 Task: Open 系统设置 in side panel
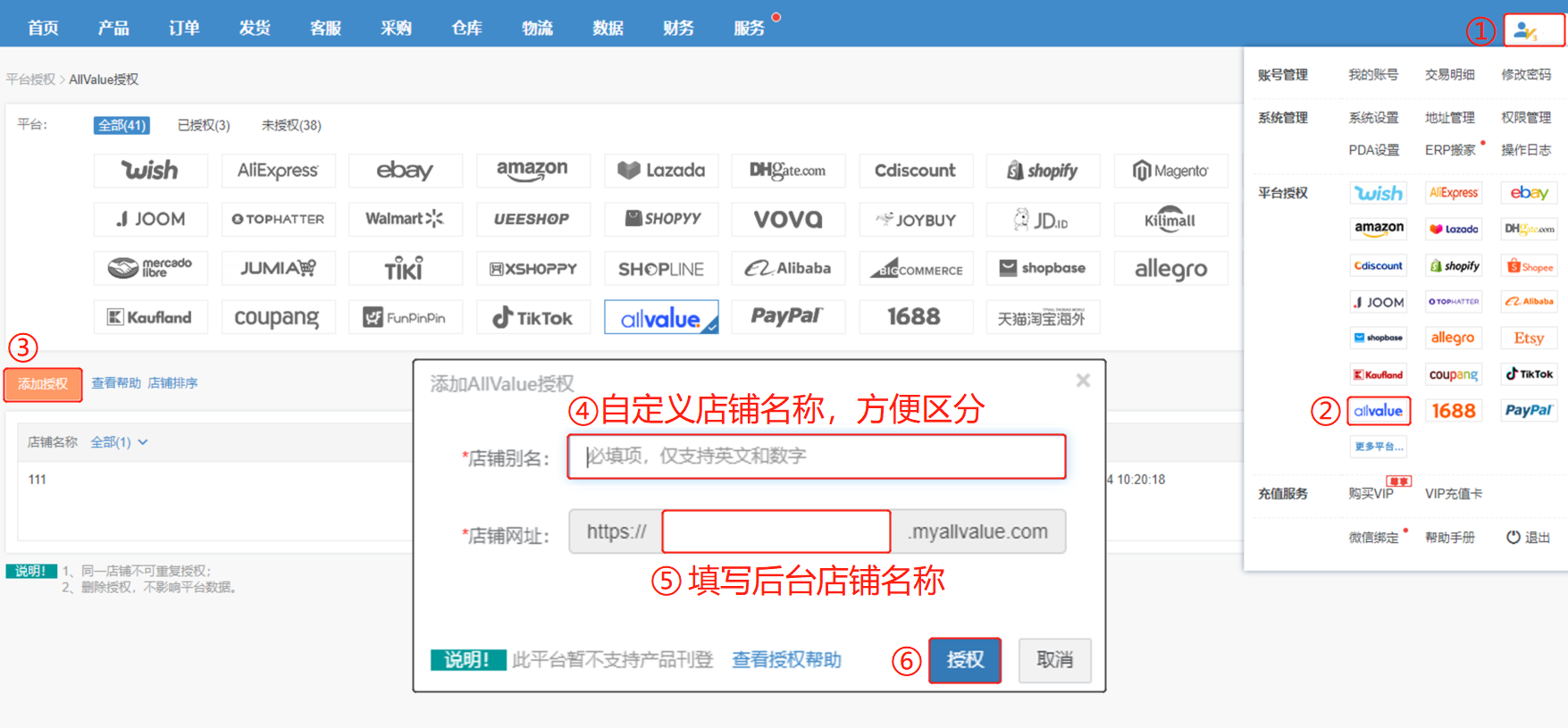1373,117
